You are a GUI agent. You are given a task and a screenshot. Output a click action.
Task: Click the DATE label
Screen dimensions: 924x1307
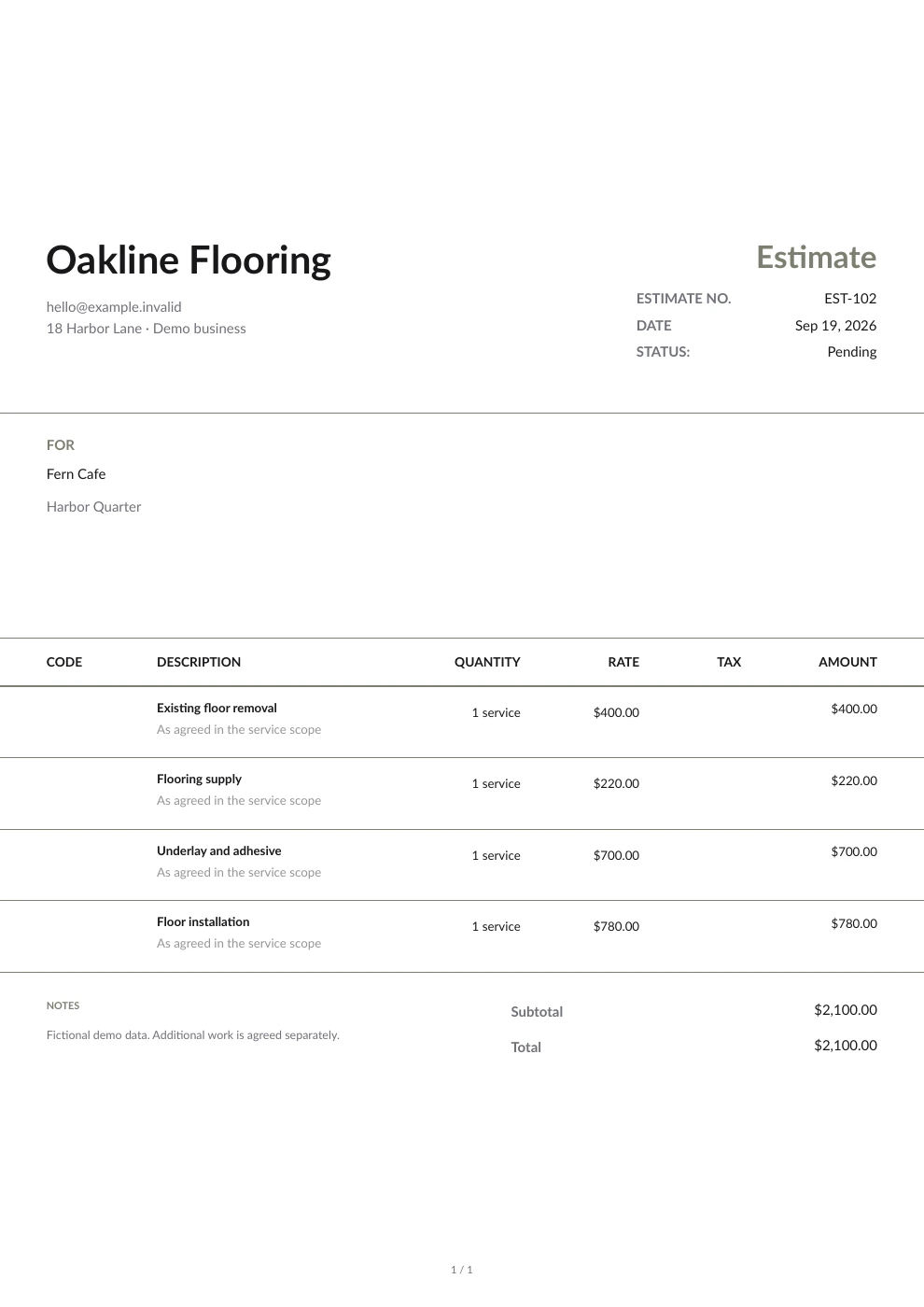coord(653,325)
